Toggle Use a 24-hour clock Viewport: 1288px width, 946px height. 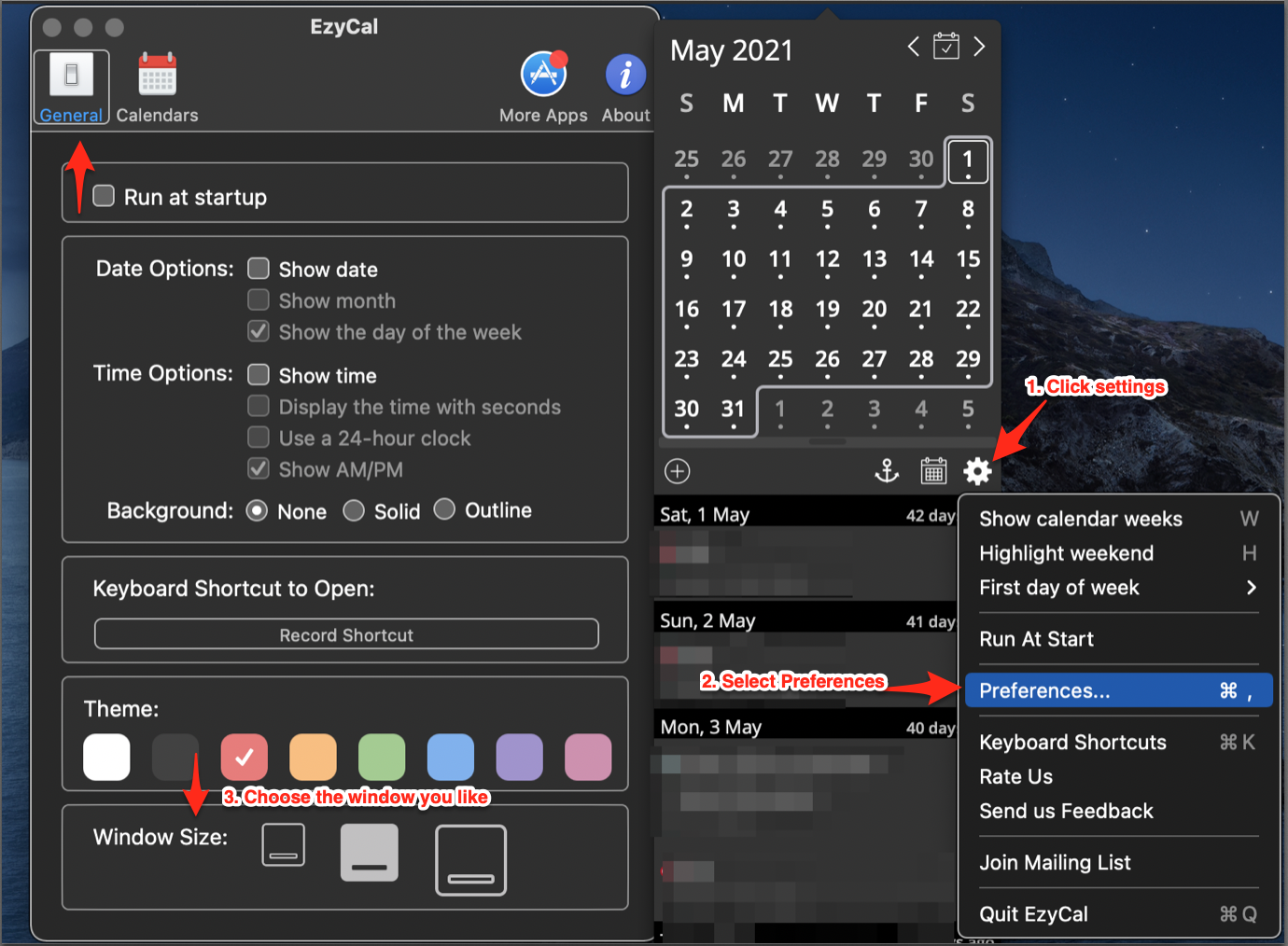pyautogui.click(x=259, y=438)
